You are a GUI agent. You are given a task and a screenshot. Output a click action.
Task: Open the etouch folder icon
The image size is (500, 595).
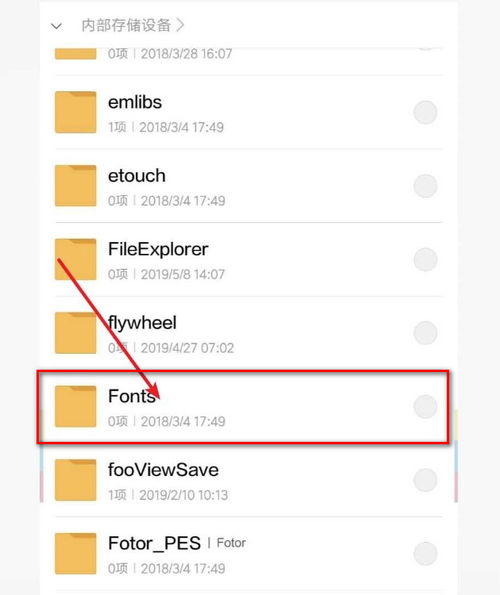pos(75,186)
